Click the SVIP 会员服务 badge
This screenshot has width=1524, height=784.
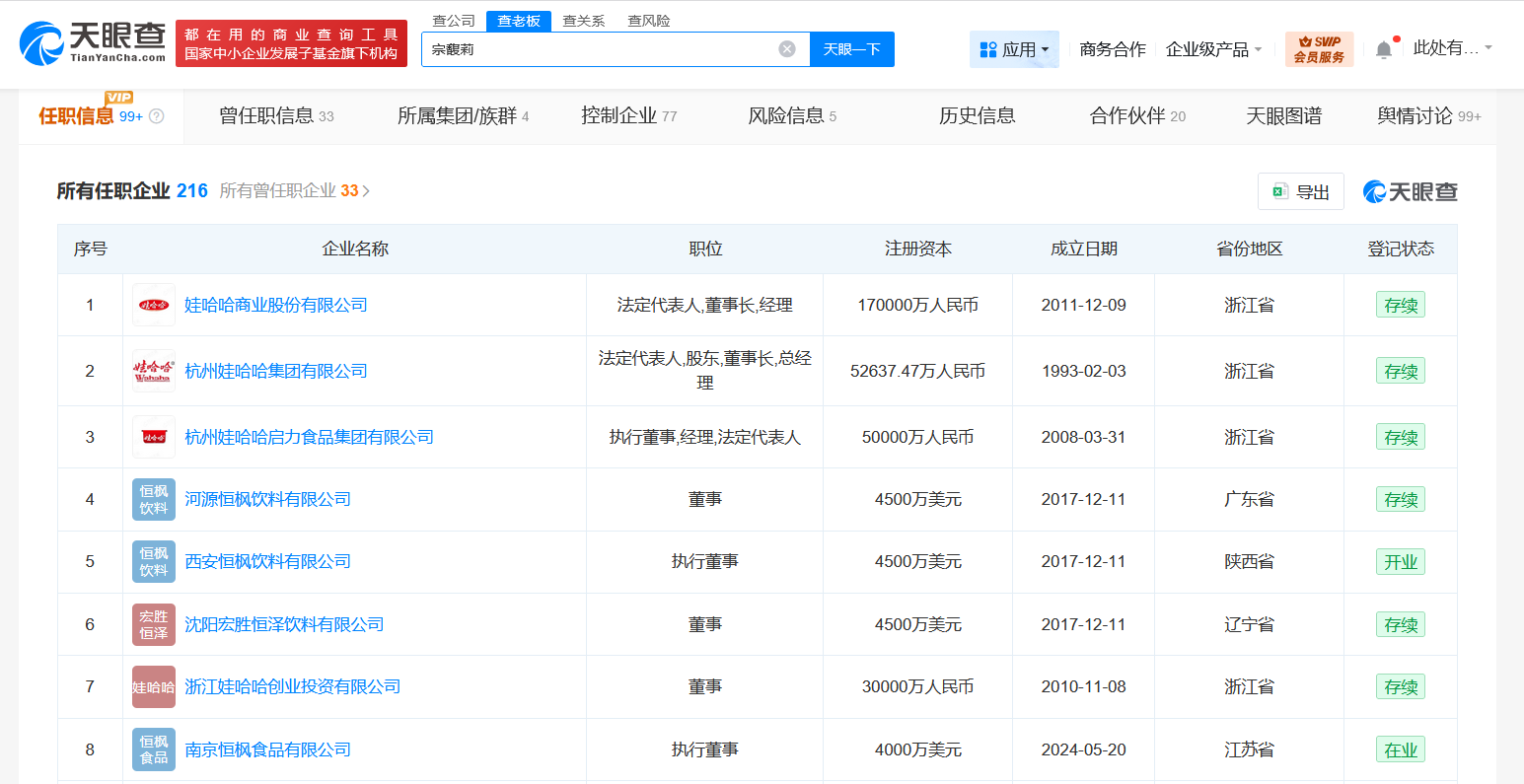point(1319,48)
